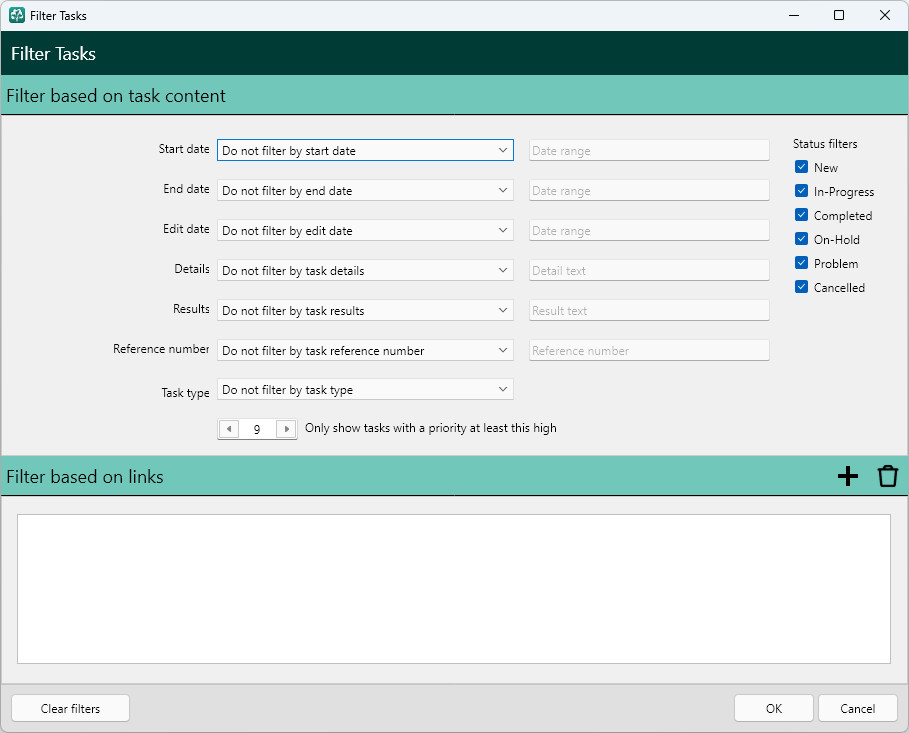Toggle the In-Progress status checkbox
909x733 pixels.
tap(801, 191)
